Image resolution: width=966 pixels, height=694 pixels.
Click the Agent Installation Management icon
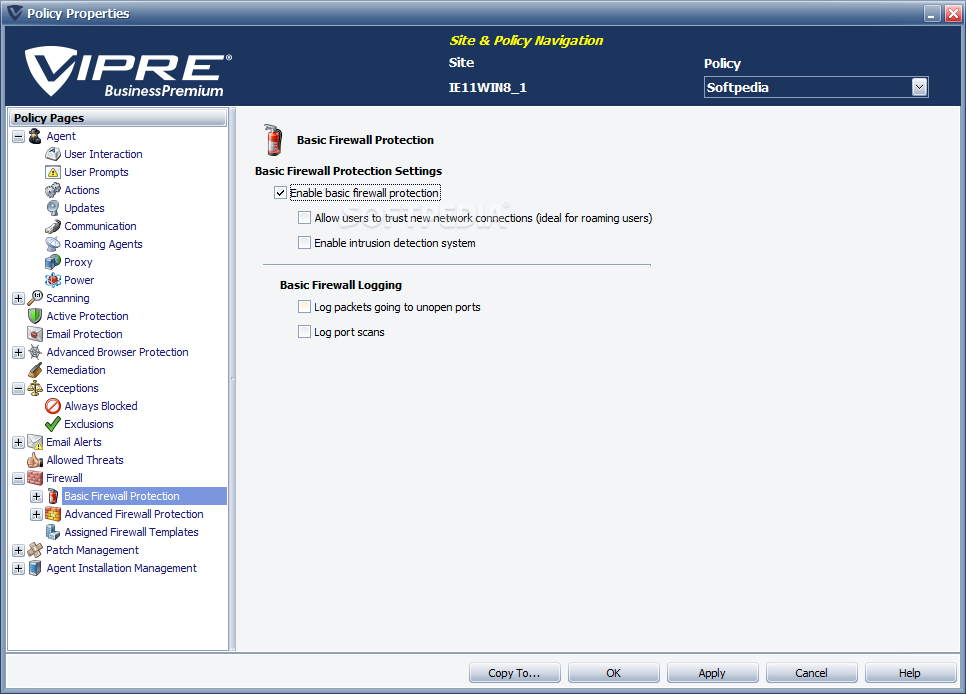35,568
